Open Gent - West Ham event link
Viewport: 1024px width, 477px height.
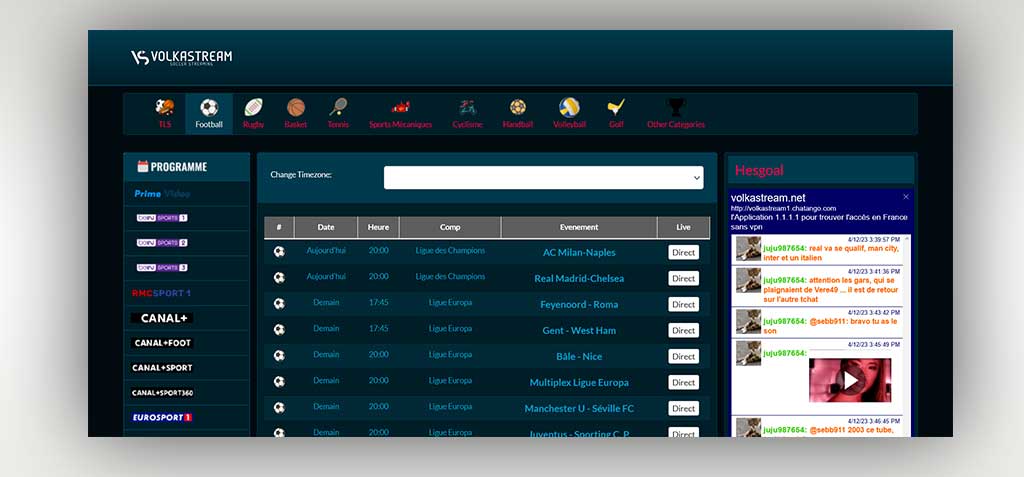(x=579, y=331)
